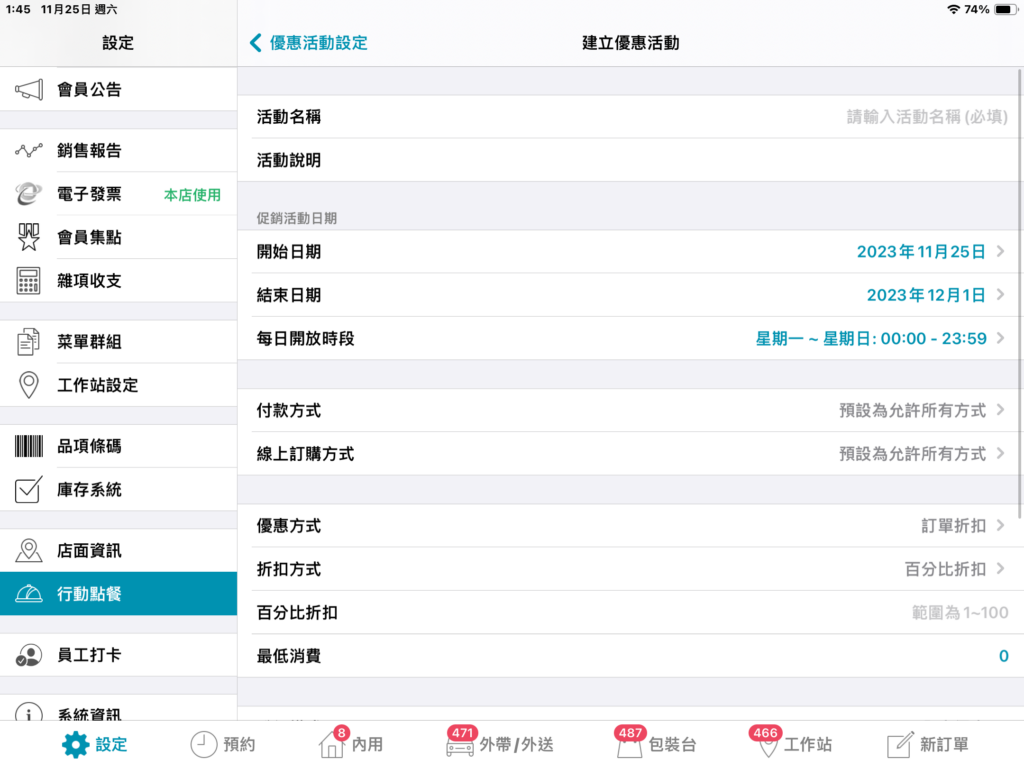This screenshot has width=1024, height=768.
Task: Click the house icon for 內用
Action: (332, 745)
